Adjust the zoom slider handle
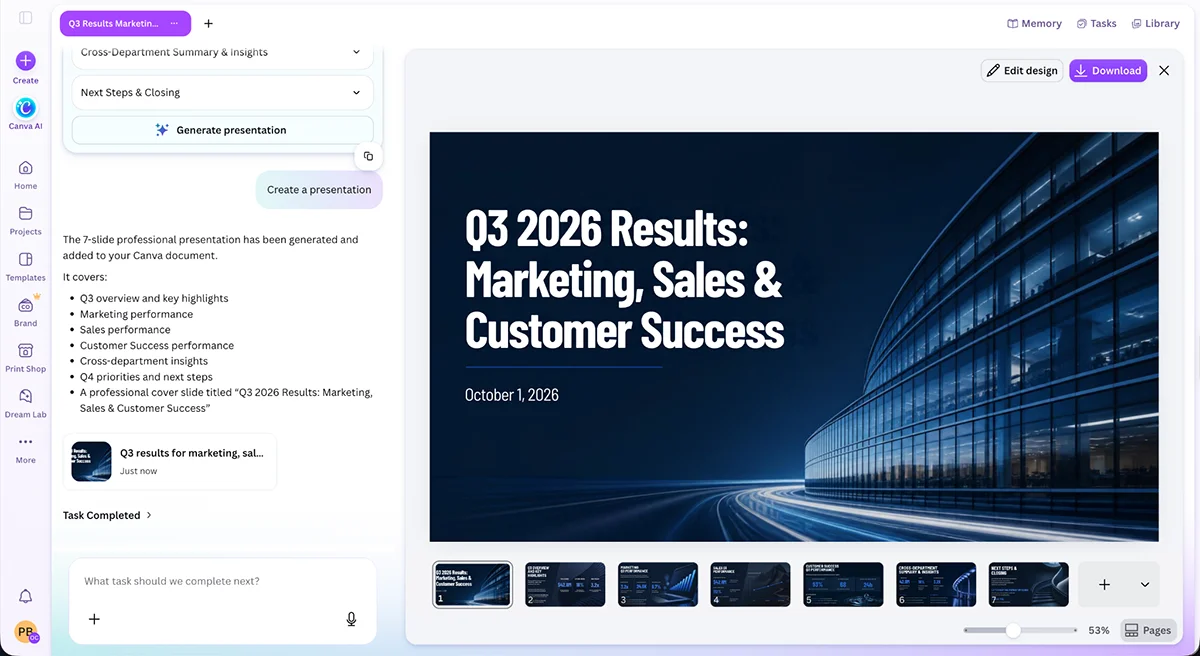This screenshot has width=1200, height=656. coord(1013,630)
